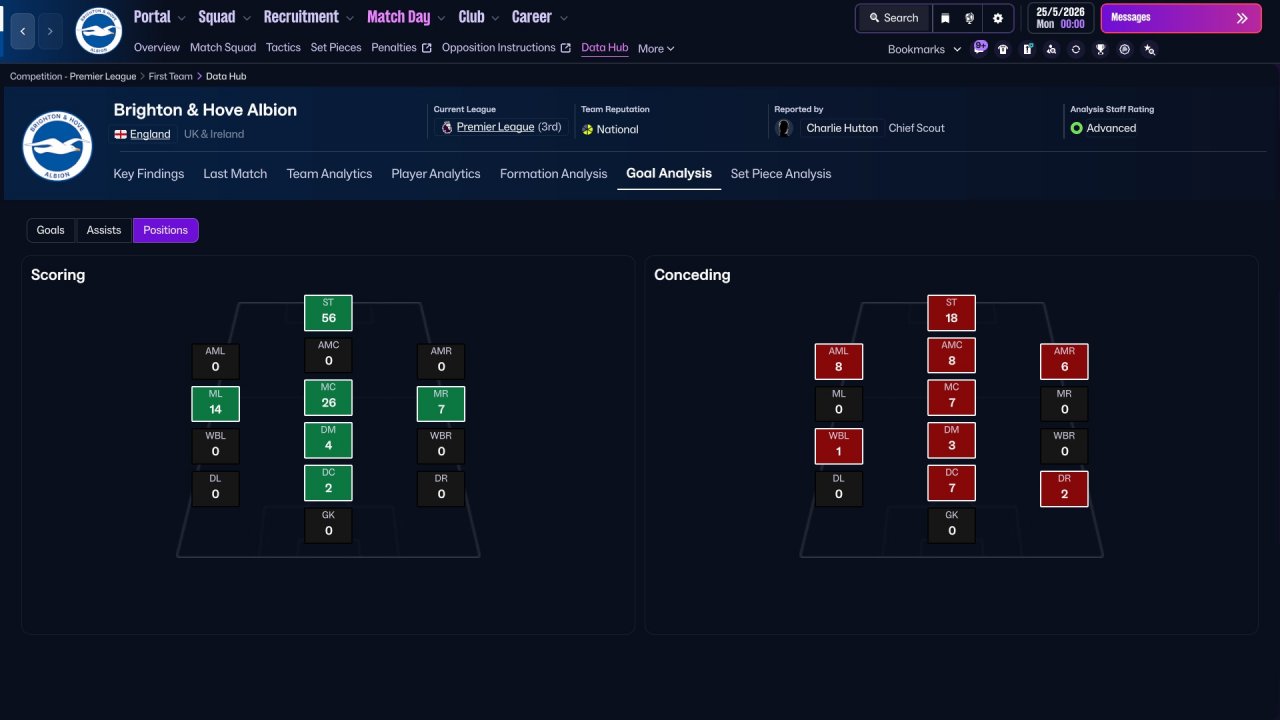Click the tactics board shortcut icon
The image size is (1280, 720).
1028,49
